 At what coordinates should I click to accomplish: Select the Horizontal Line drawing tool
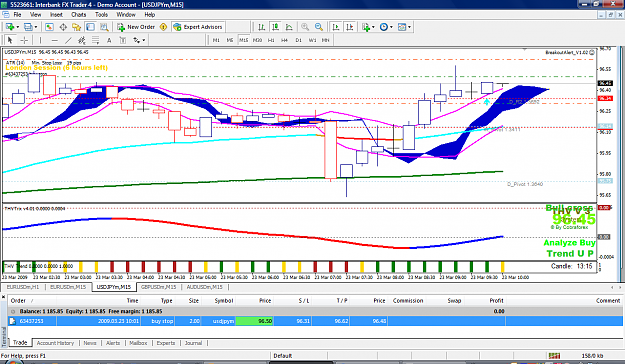[55, 40]
